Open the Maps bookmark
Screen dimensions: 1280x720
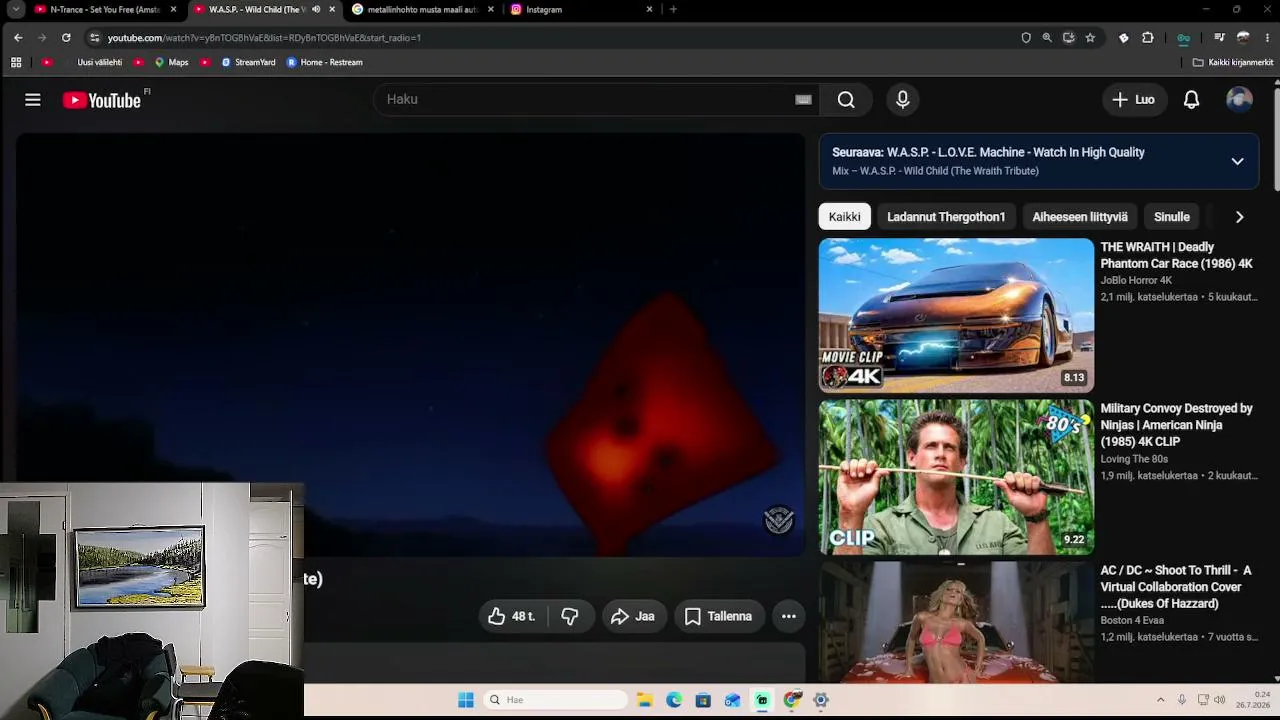[x=171, y=62]
